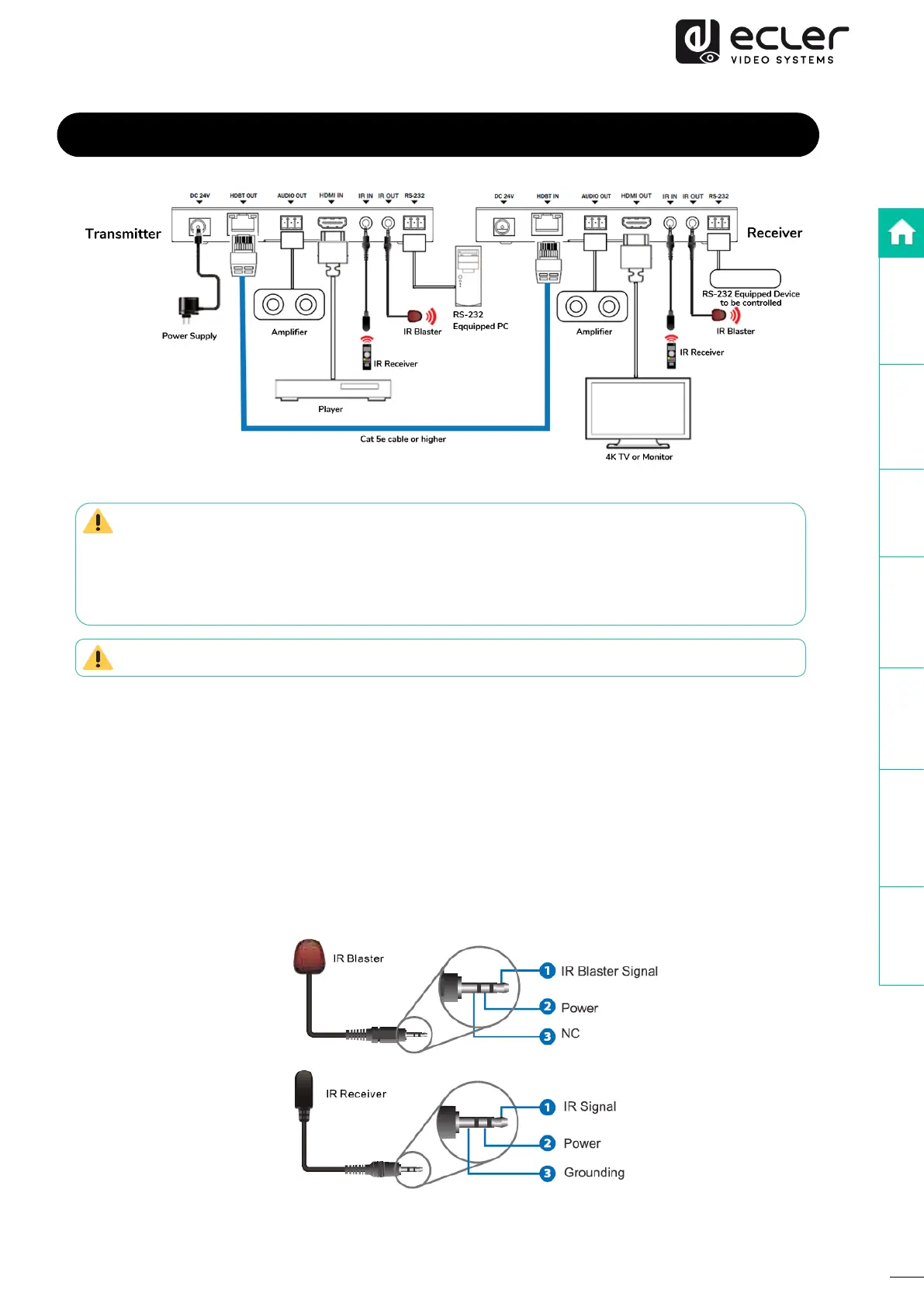
Task: Click the black IR Receiver sensor in the pinout diagram
Action: click(x=303, y=1089)
